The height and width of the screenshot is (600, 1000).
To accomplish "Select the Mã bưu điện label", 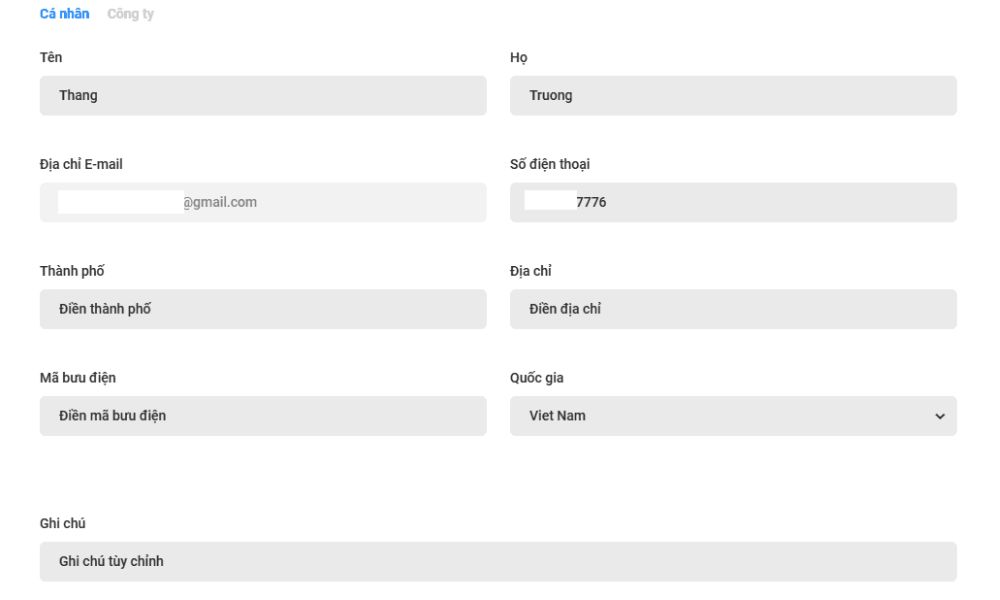I will [78, 378].
